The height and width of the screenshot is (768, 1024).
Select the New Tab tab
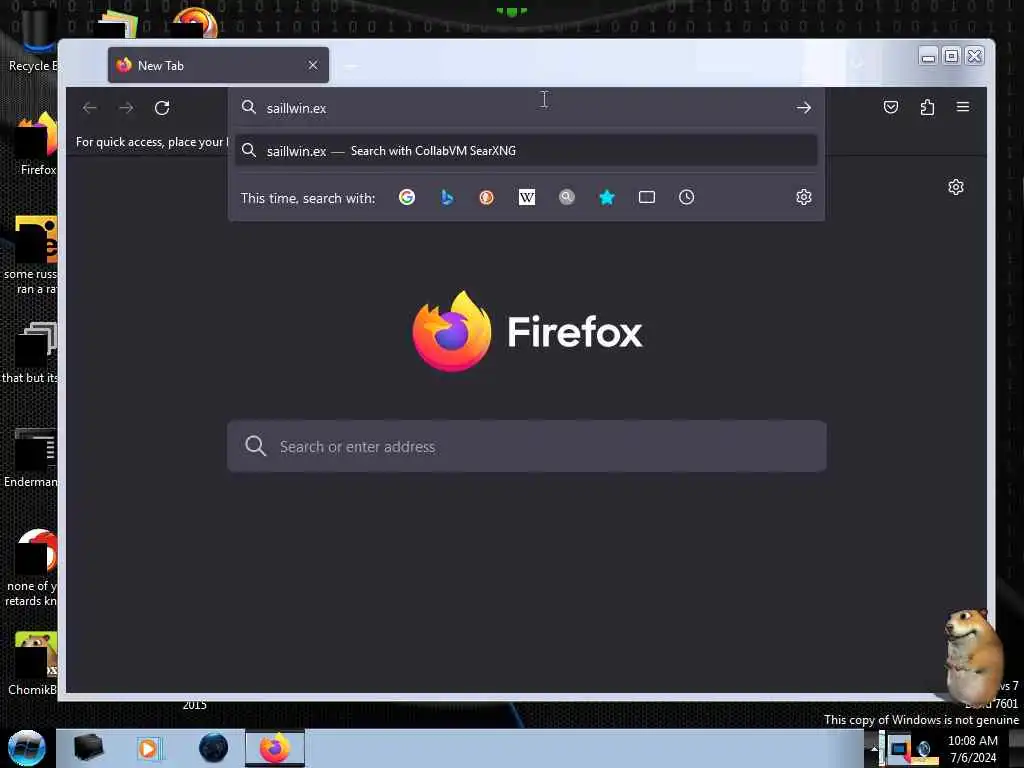click(x=218, y=65)
